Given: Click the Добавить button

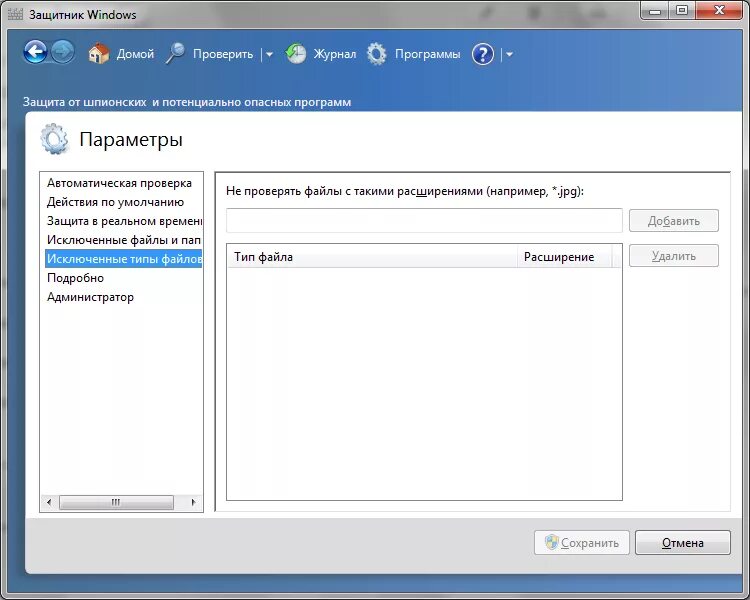Looking at the screenshot, I should coord(673,221).
